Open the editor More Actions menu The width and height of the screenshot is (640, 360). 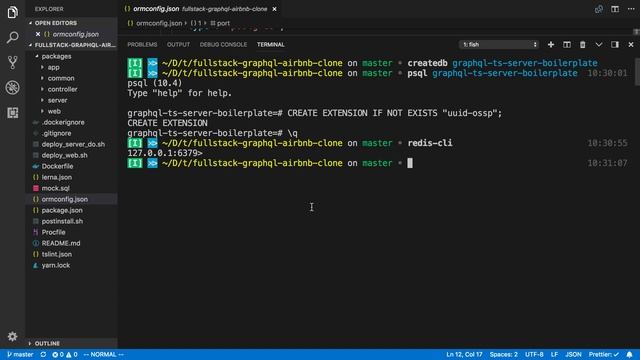coord(631,9)
